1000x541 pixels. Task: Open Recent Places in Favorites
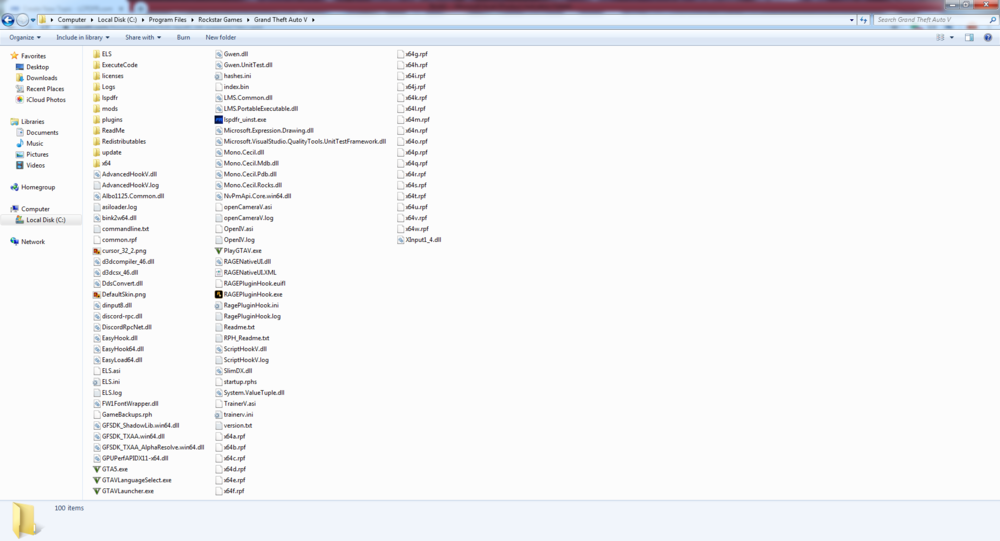click(x=45, y=89)
